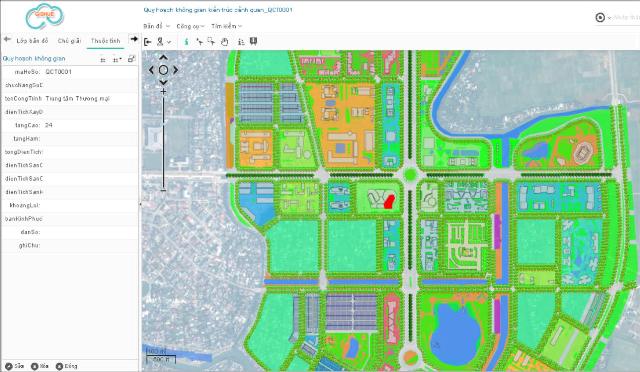Click the tenCongTrinh value Trung tâm Thương mại
640x372 pixels.
[78, 98]
